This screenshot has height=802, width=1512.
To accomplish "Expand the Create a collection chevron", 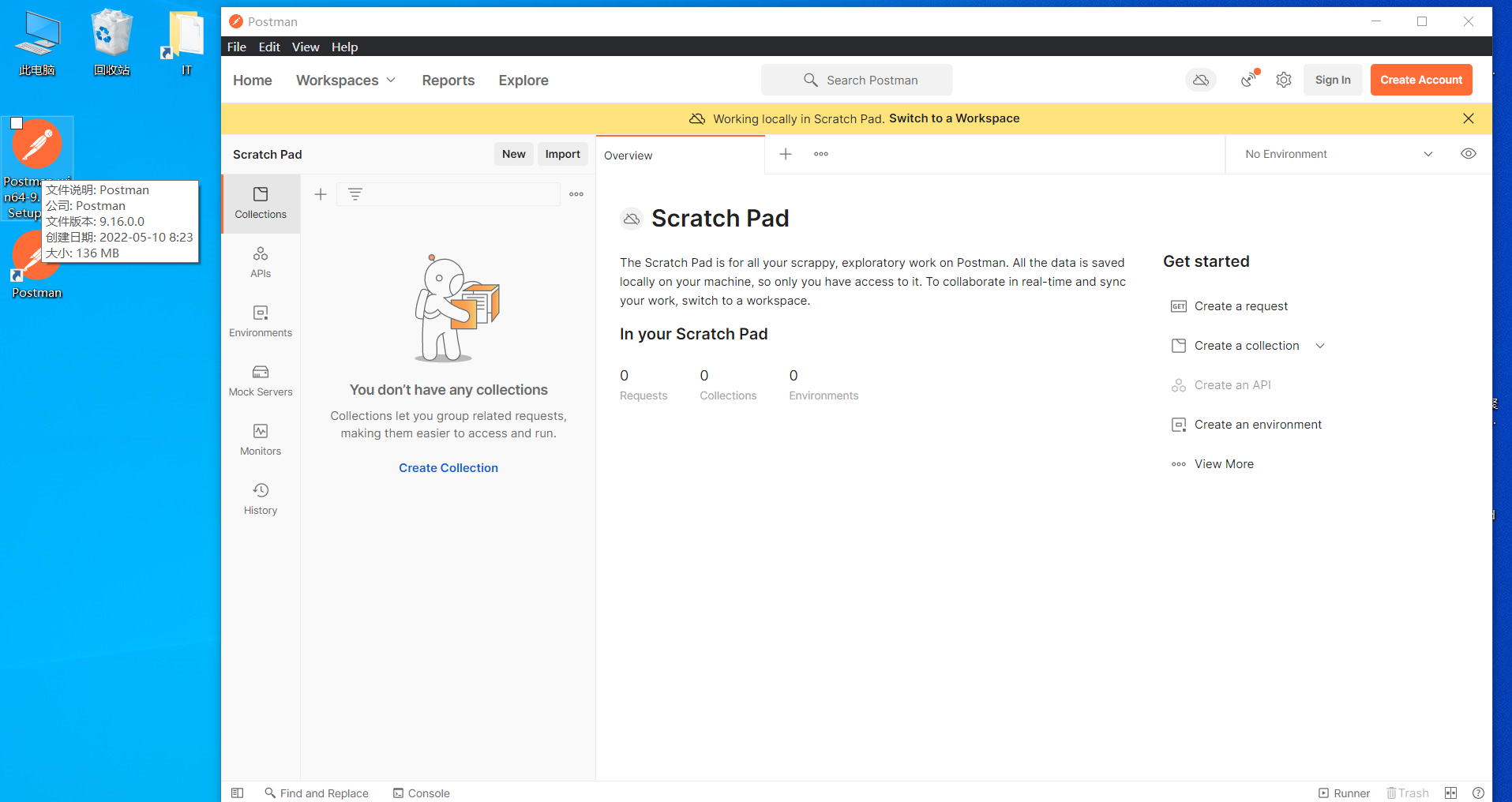I will tap(1320, 346).
